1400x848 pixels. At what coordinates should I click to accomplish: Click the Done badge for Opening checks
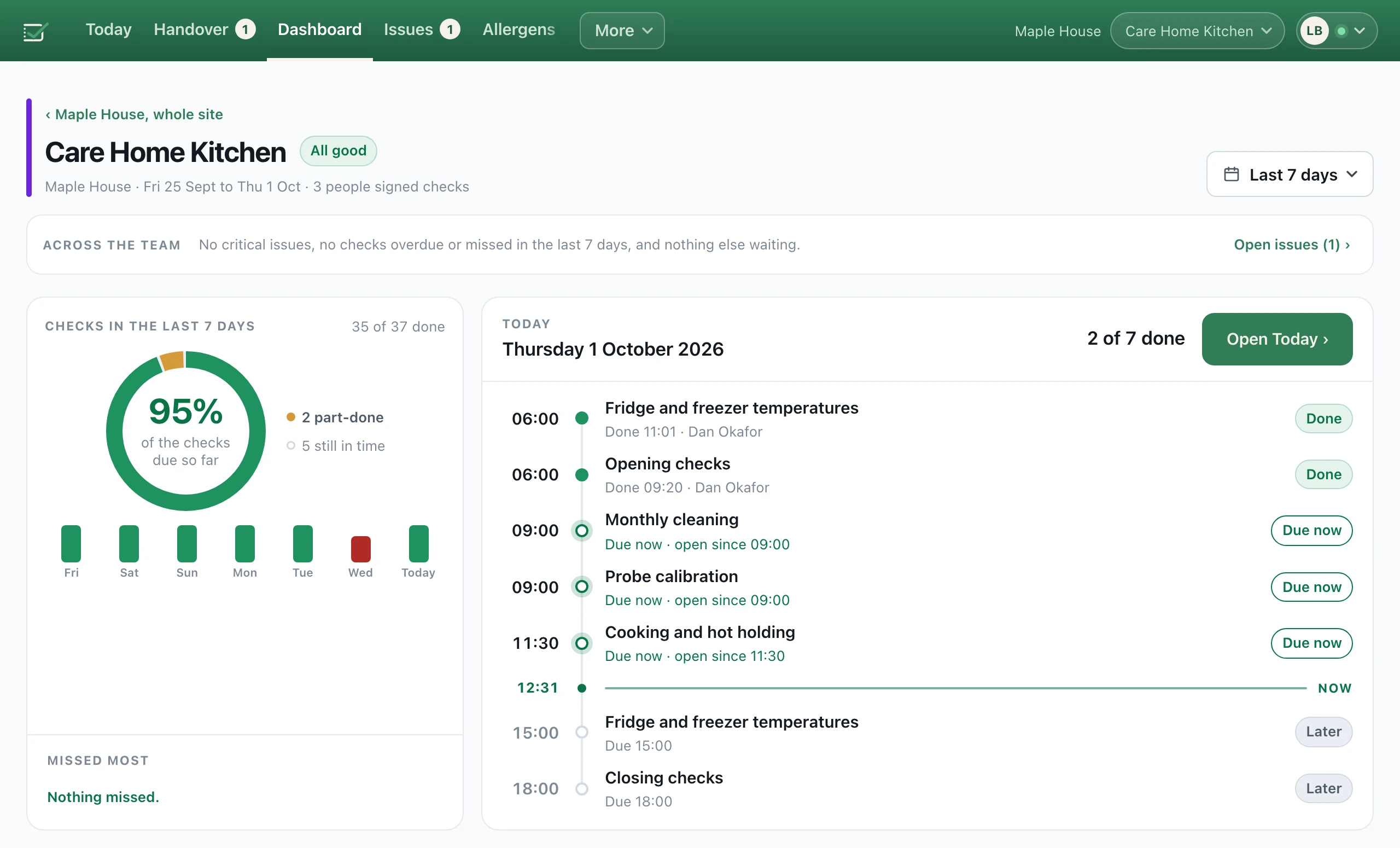pos(1323,474)
